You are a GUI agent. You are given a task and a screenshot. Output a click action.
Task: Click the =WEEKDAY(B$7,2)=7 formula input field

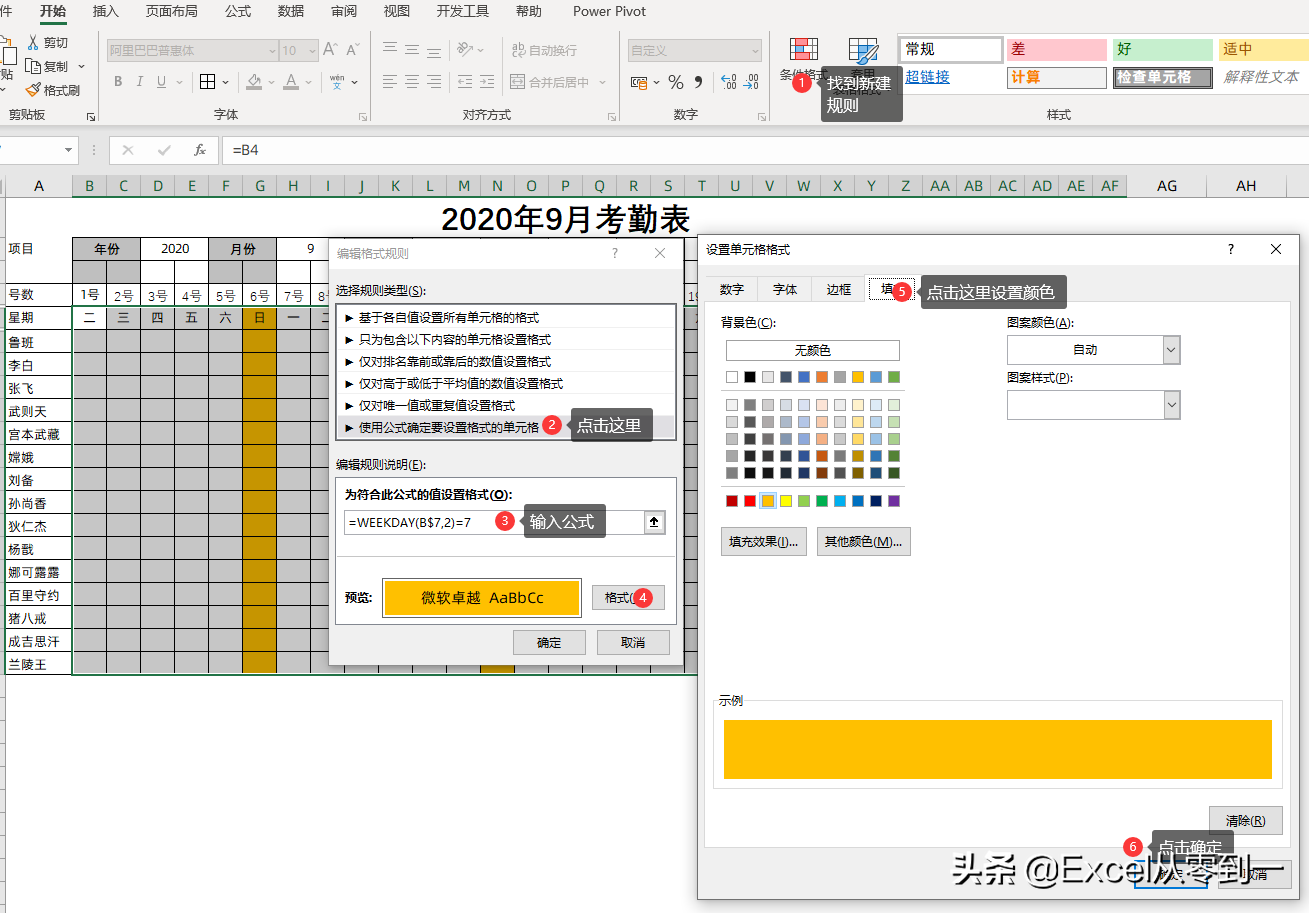pos(420,522)
